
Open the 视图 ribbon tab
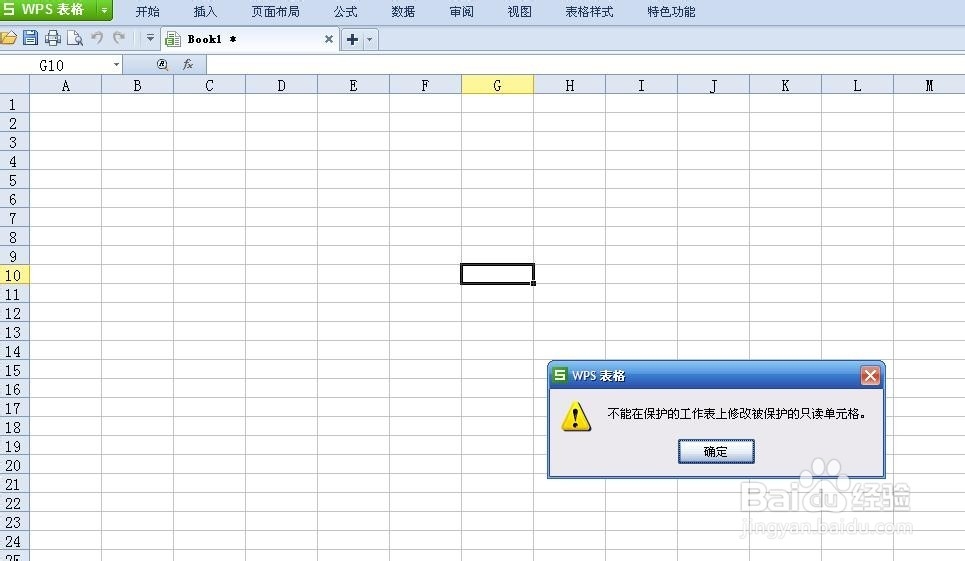(x=519, y=12)
